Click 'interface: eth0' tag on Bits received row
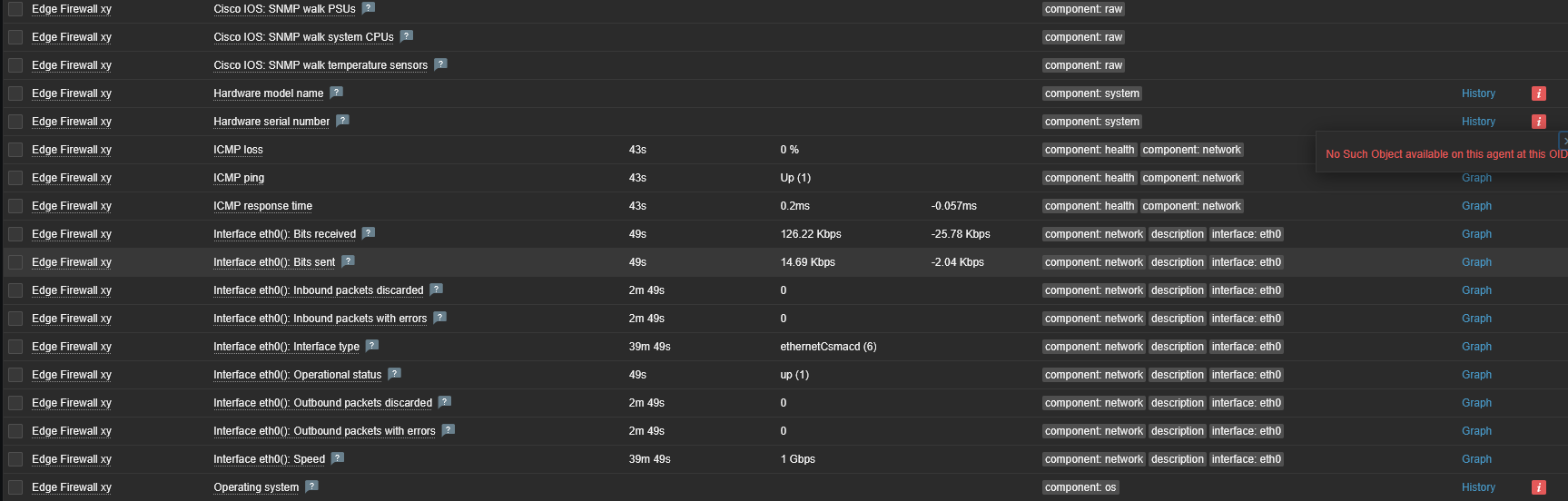This screenshot has height=501, width=1568. (x=1246, y=234)
